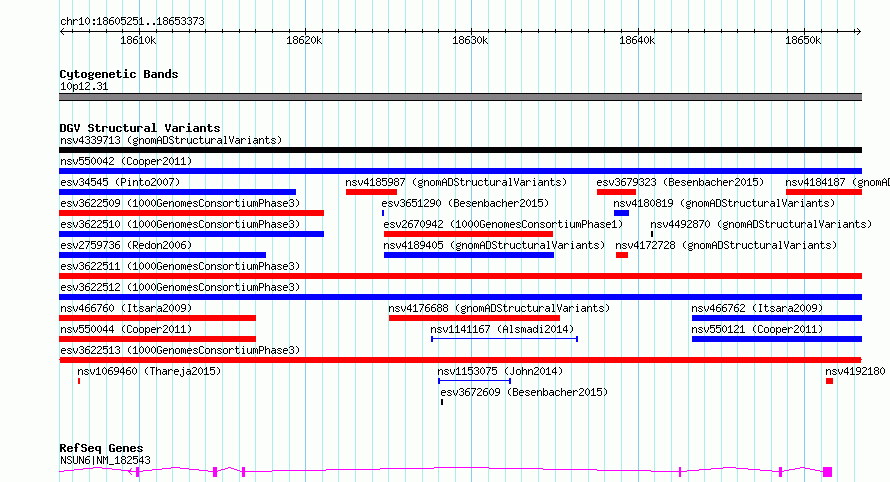Image resolution: width=890 pixels, height=482 pixels.
Task: Open esv3679323 (Besenbacher2015) variant
Action: (x=680, y=182)
